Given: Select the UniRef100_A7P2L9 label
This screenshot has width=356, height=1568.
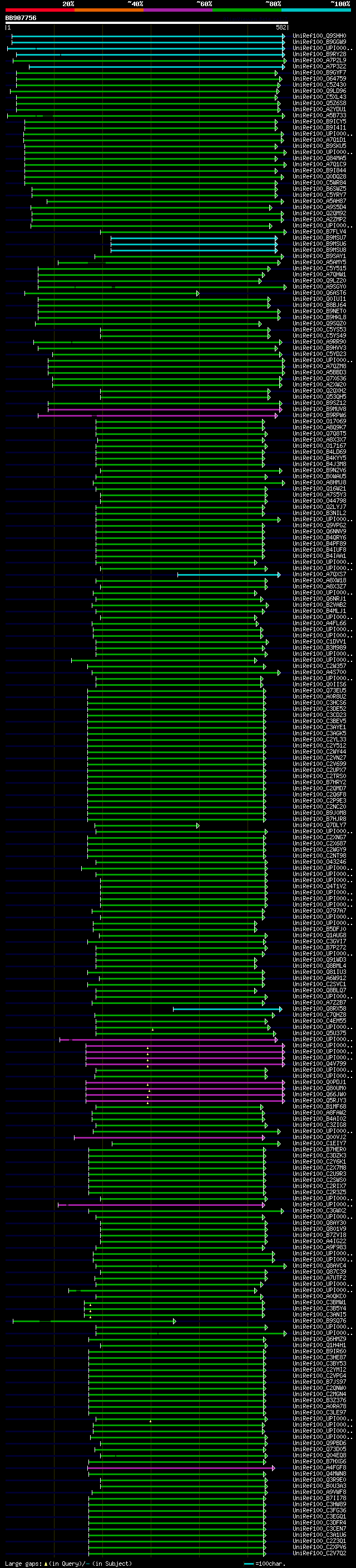Looking at the screenshot, I should [319, 60].
